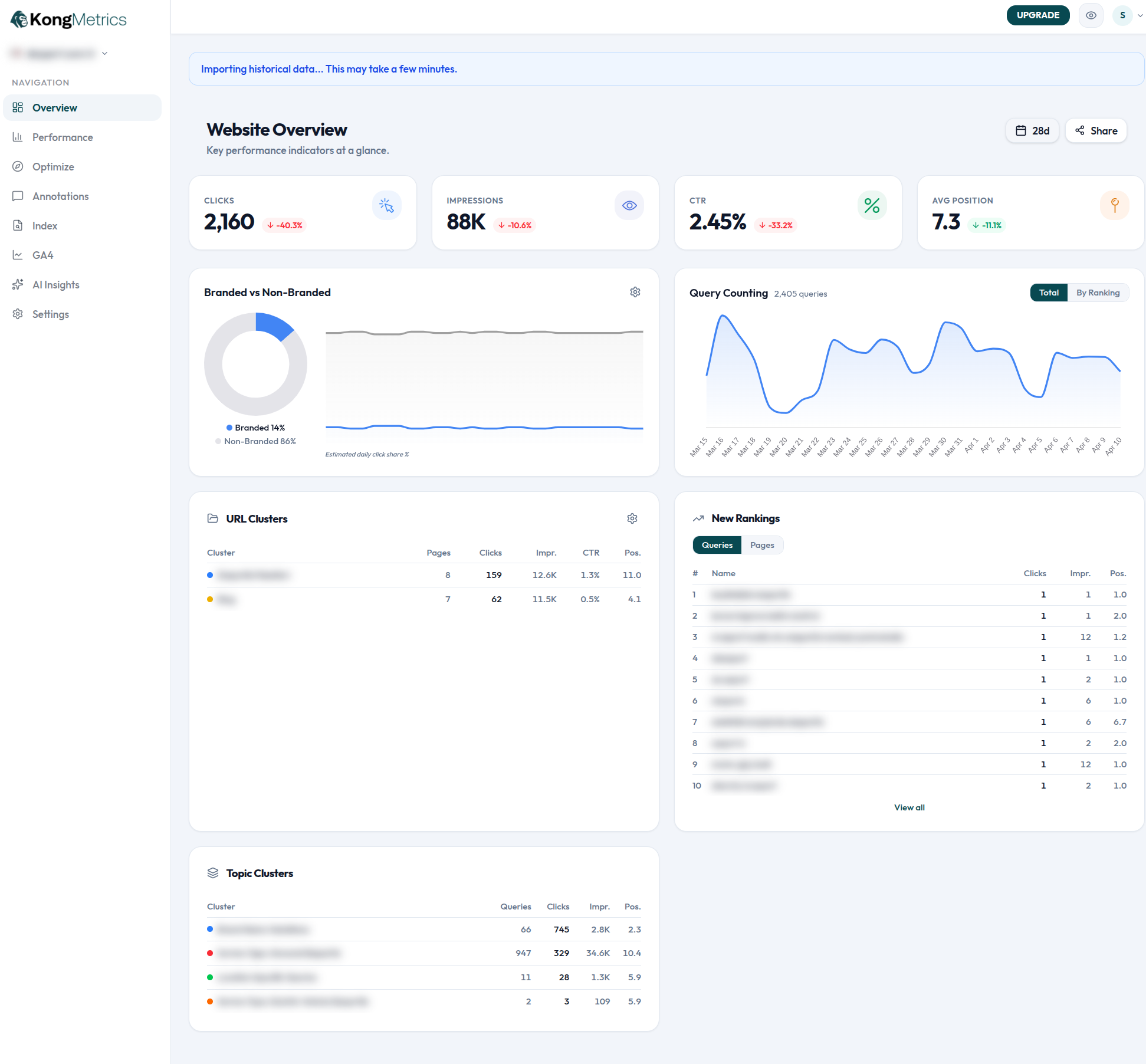The height and width of the screenshot is (1064, 1146).
Task: Navigate to the Index page
Action: [x=45, y=225]
